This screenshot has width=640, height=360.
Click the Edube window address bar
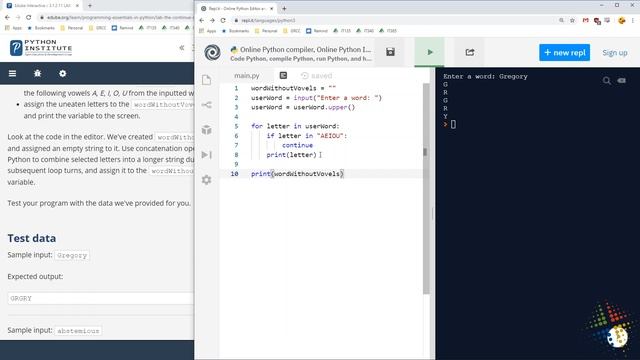point(116,18)
